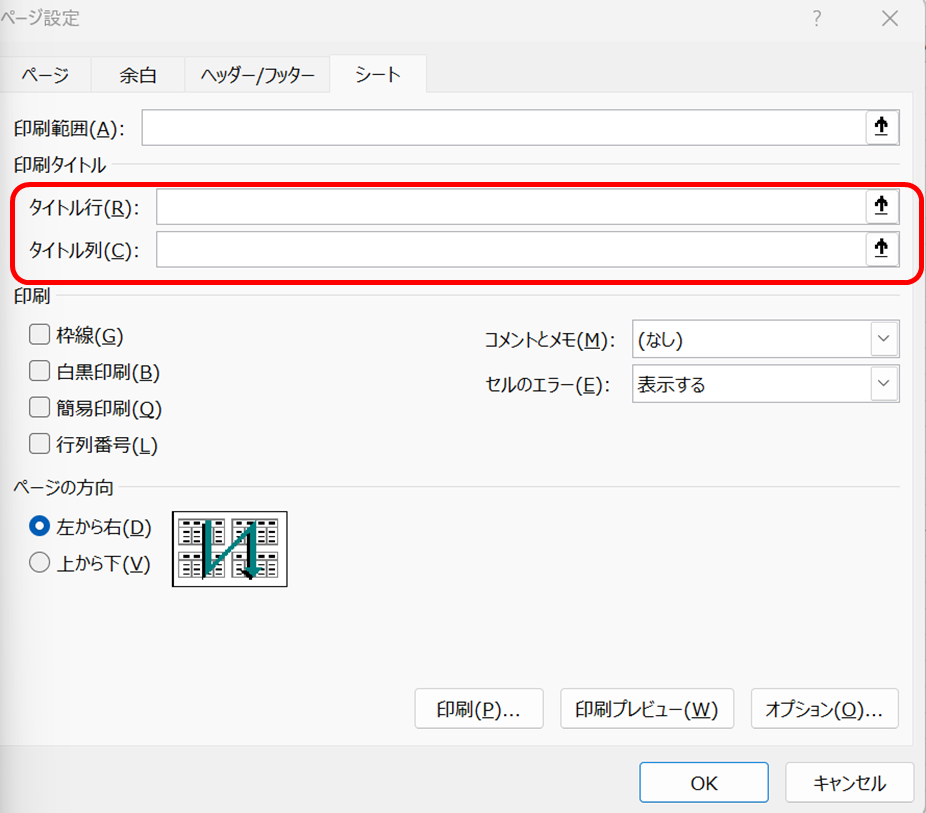Image resolution: width=926 pixels, height=813 pixels.
Task: Click collapse-dialog arrow icon for 印刷範囲
Action: pyautogui.click(x=881, y=127)
